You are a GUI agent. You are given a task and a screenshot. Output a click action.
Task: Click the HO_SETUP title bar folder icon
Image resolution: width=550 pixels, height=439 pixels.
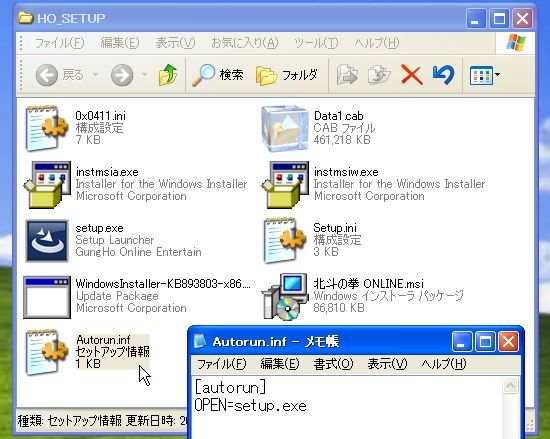(x=26, y=18)
